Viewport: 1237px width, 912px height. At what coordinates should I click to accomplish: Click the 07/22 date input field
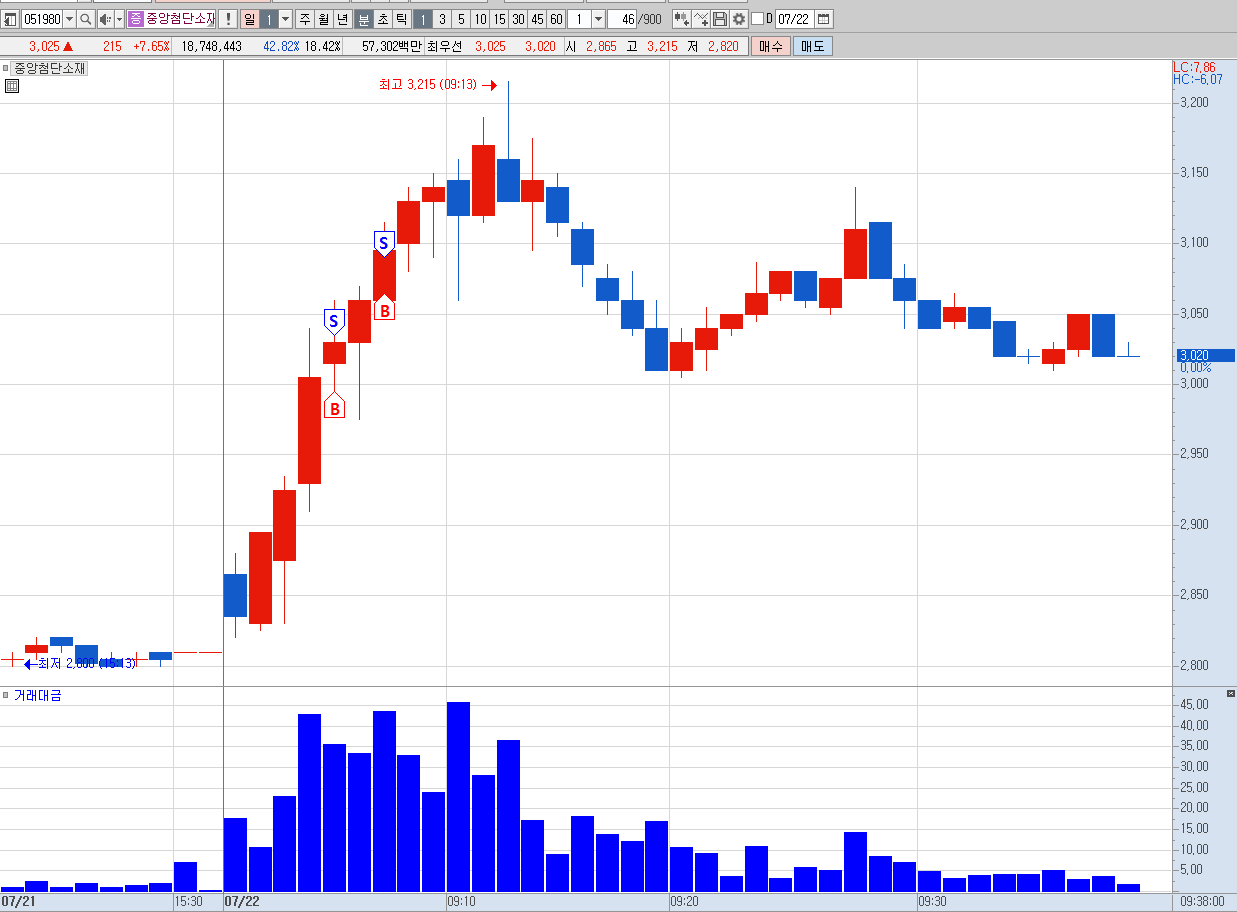click(x=794, y=19)
